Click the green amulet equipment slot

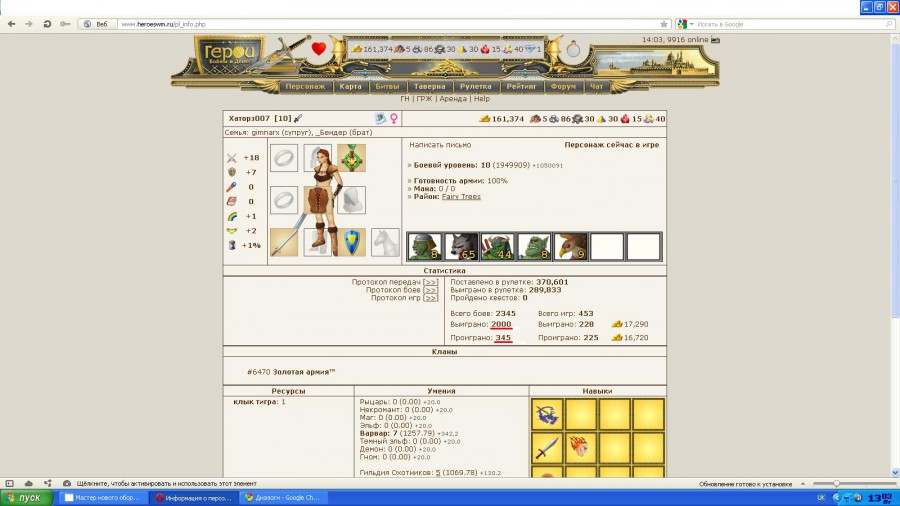click(351, 158)
